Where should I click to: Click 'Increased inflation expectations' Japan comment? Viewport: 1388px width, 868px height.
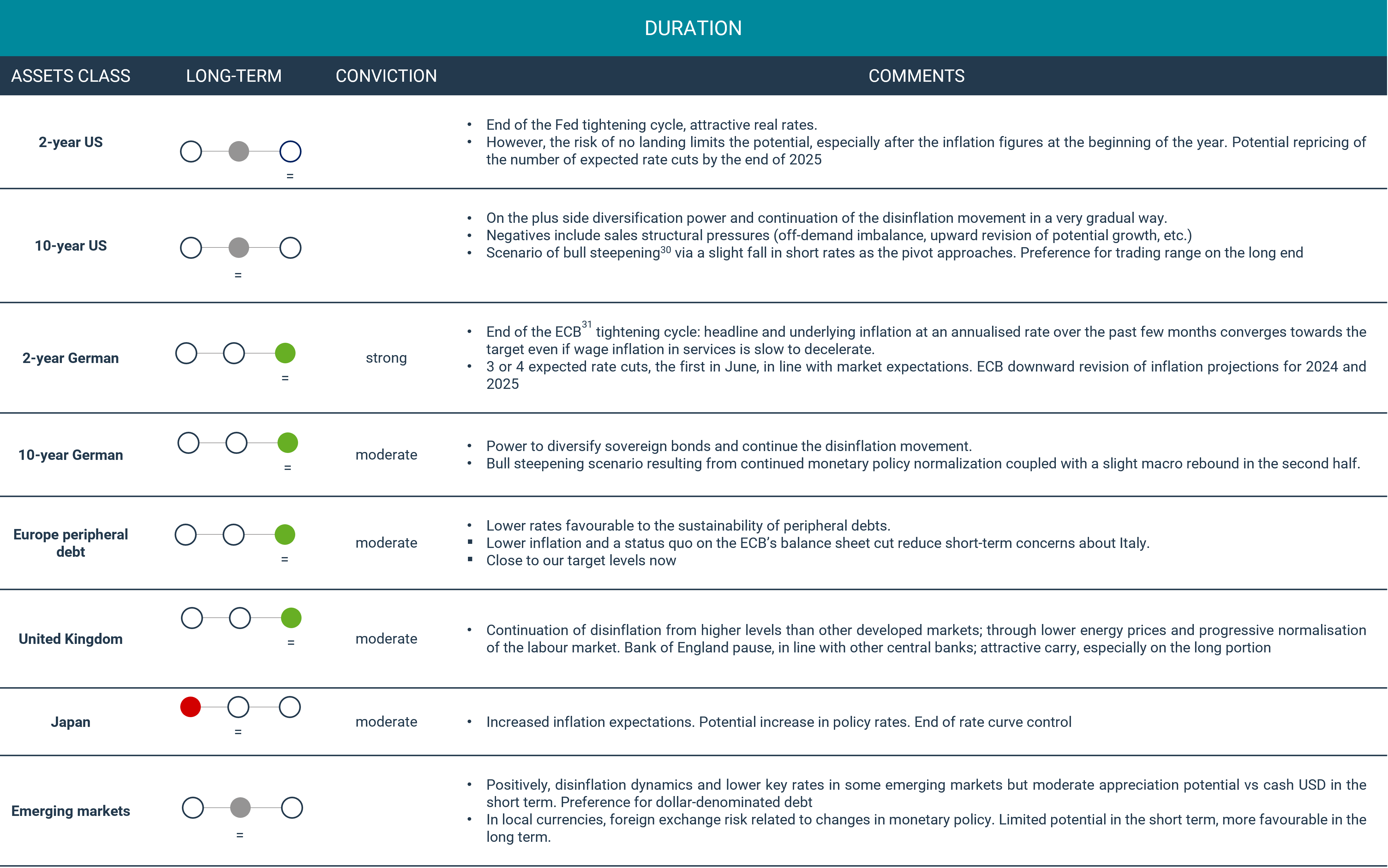pyautogui.click(x=779, y=722)
